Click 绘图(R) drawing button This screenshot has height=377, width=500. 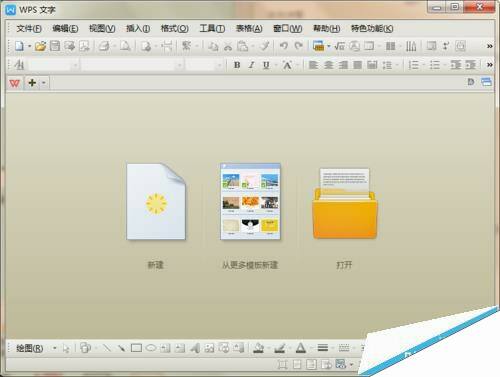(30, 348)
